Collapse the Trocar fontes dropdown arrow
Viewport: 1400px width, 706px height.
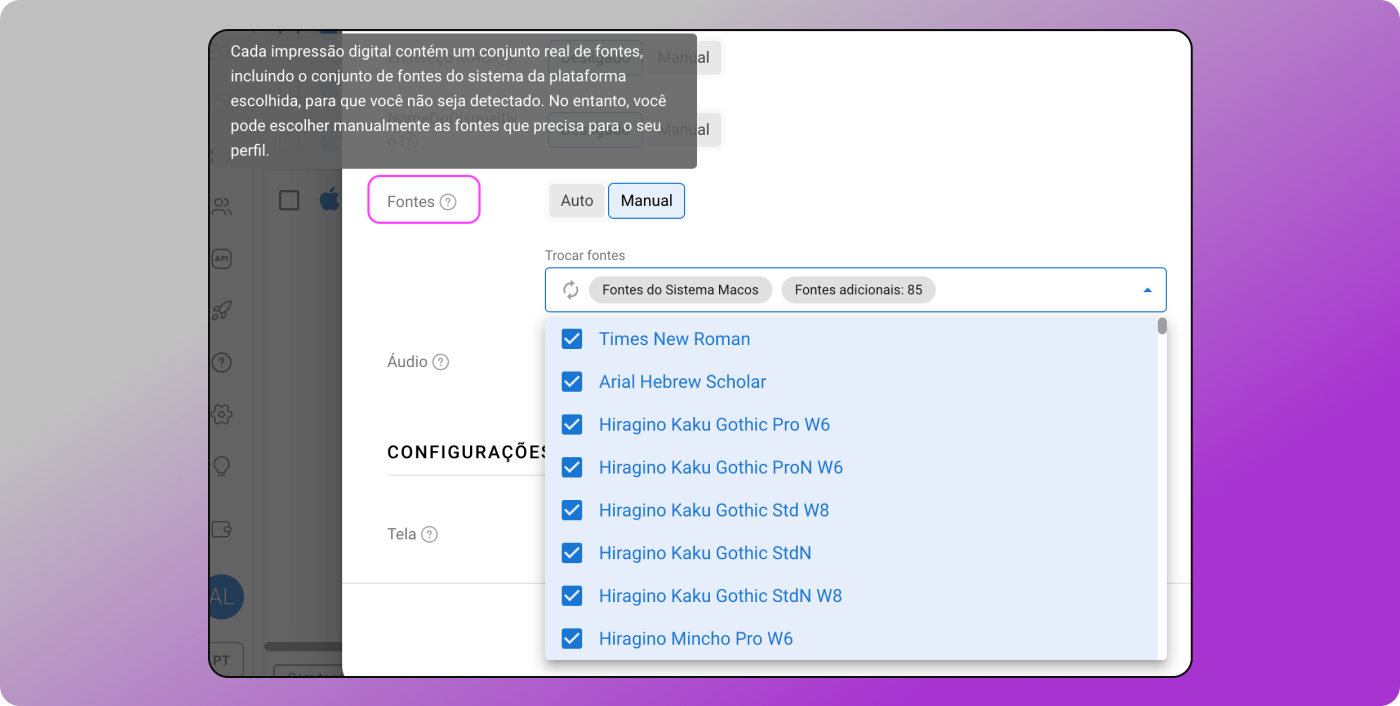(x=1147, y=290)
